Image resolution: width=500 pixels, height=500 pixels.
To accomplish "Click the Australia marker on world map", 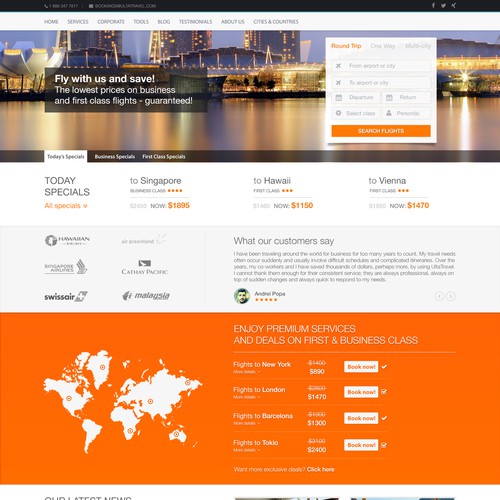I will click(x=176, y=434).
